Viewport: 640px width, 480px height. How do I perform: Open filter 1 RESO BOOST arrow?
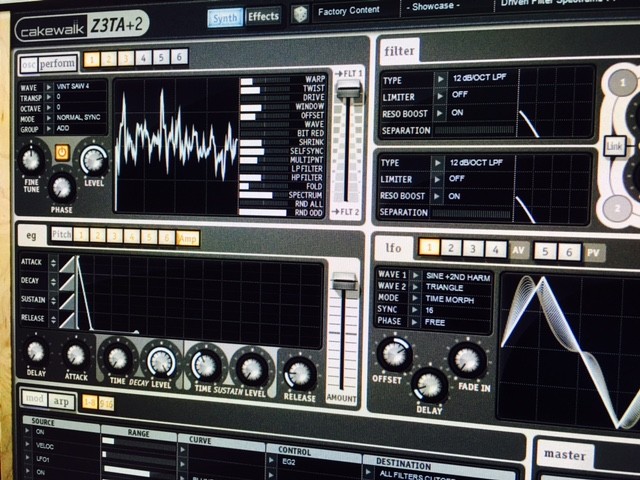[440, 113]
